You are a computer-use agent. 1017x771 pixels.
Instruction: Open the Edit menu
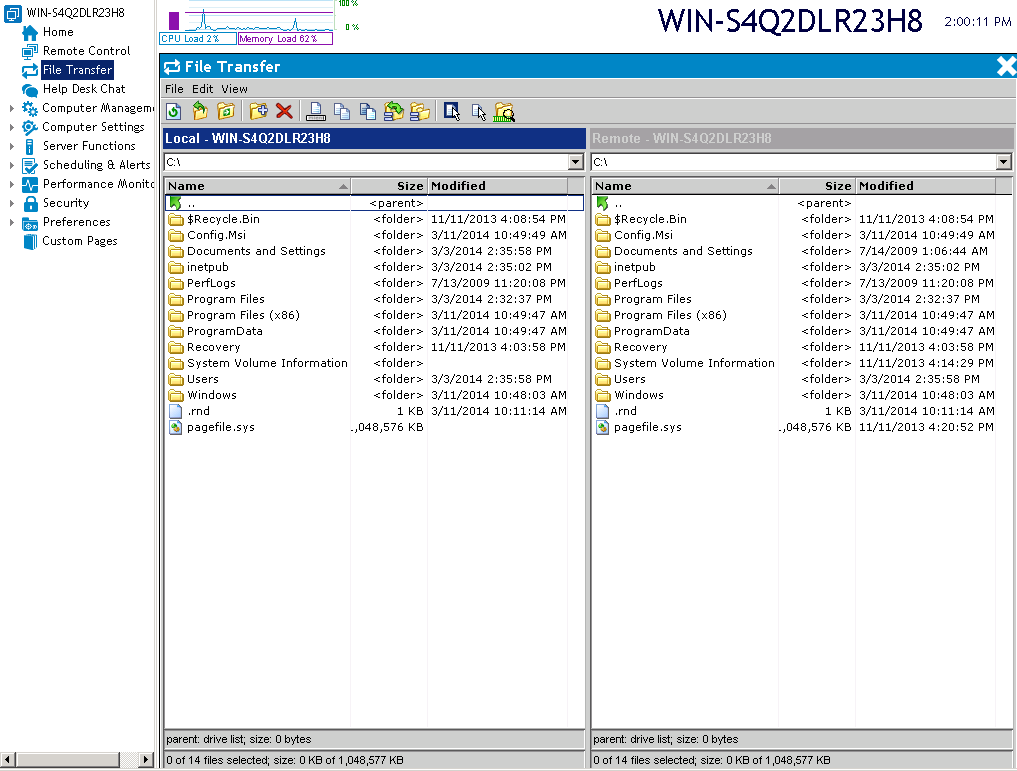202,89
